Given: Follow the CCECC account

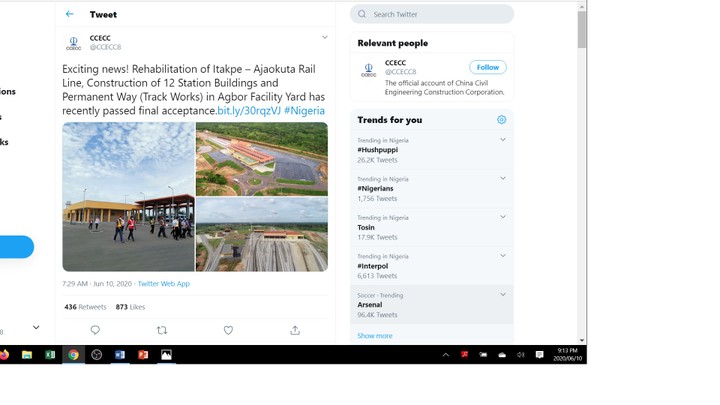Looking at the screenshot, I should click(488, 67).
